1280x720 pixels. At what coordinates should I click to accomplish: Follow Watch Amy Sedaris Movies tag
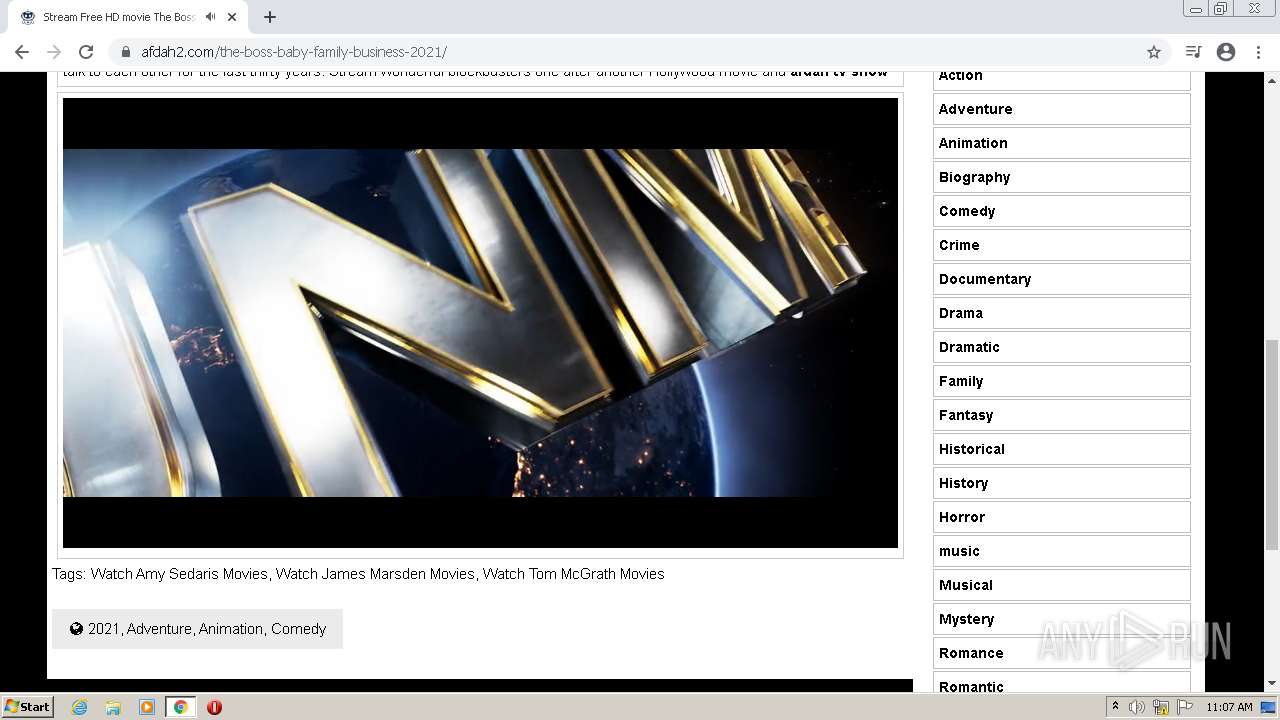pos(179,574)
